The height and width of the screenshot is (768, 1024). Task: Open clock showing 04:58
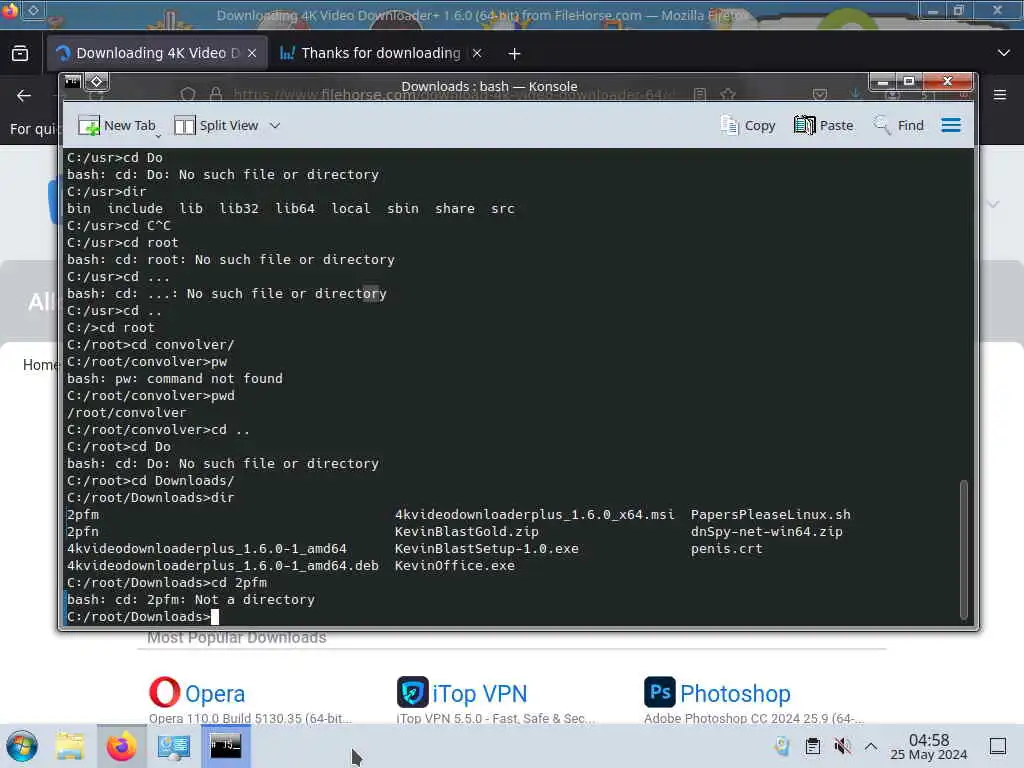[x=929, y=746]
